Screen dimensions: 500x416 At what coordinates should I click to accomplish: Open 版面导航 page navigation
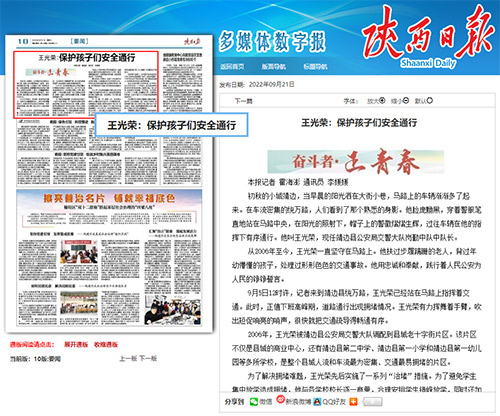274,67
